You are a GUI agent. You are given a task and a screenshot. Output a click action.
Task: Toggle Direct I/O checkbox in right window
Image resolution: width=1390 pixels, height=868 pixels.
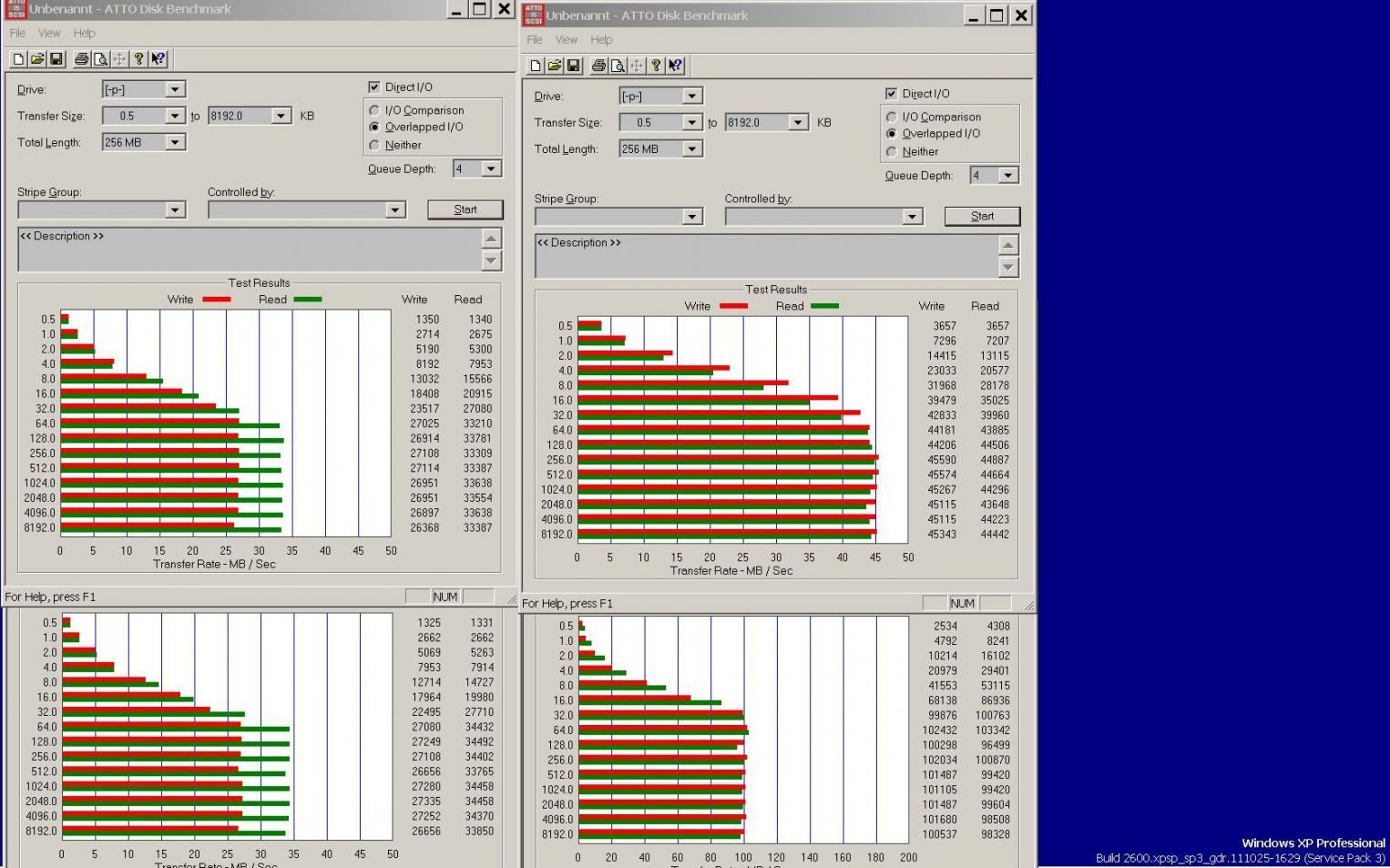pyautogui.click(x=891, y=93)
